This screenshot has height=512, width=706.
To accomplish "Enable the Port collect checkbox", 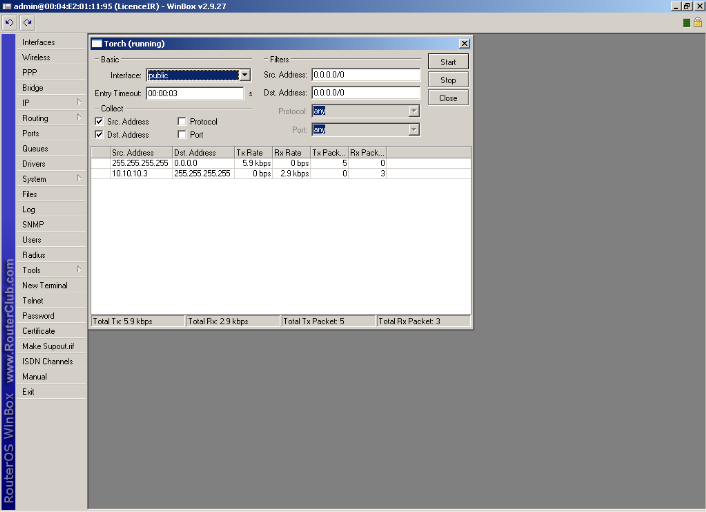I will pos(181,134).
